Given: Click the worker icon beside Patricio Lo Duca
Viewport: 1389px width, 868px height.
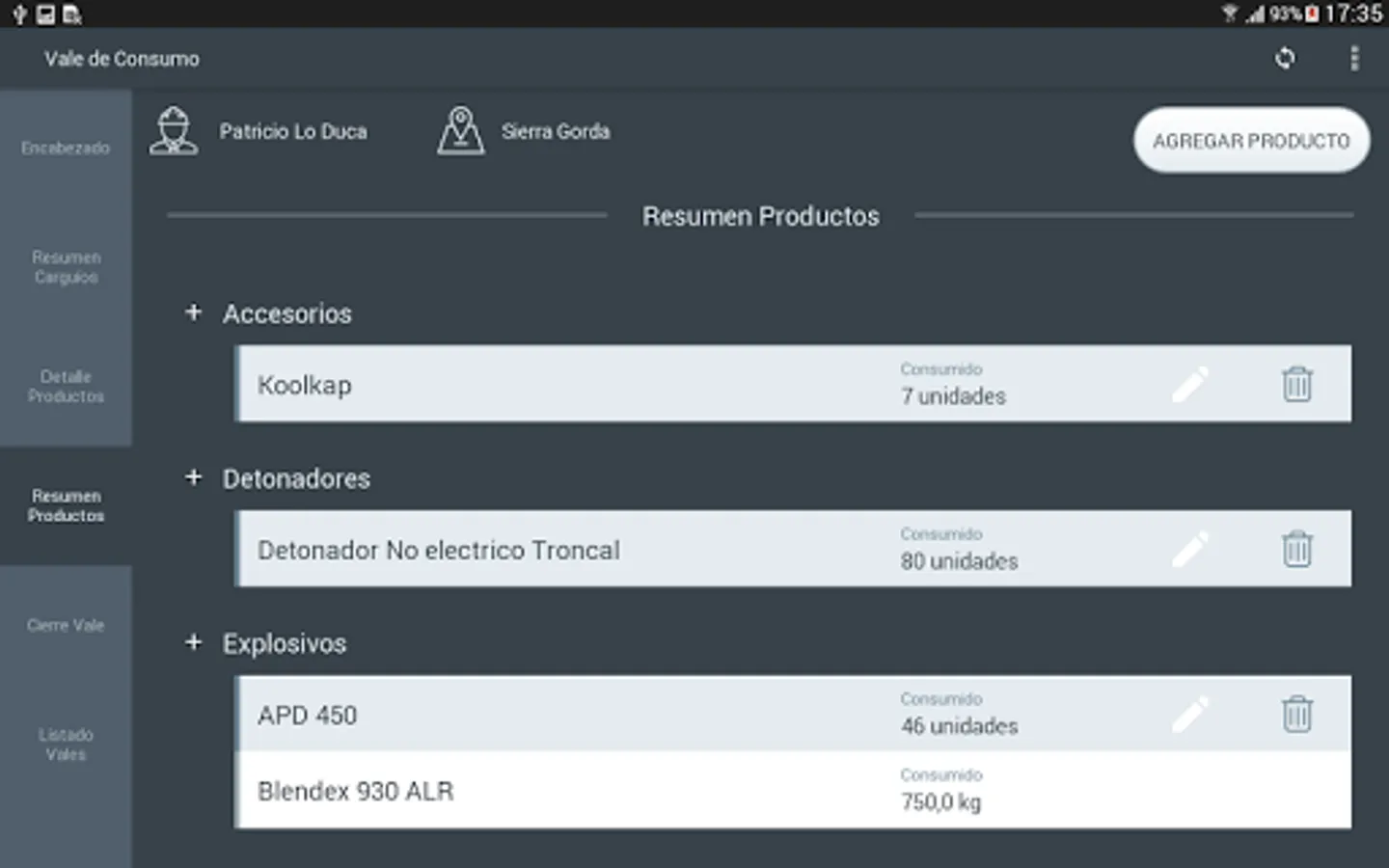Looking at the screenshot, I should click(174, 131).
